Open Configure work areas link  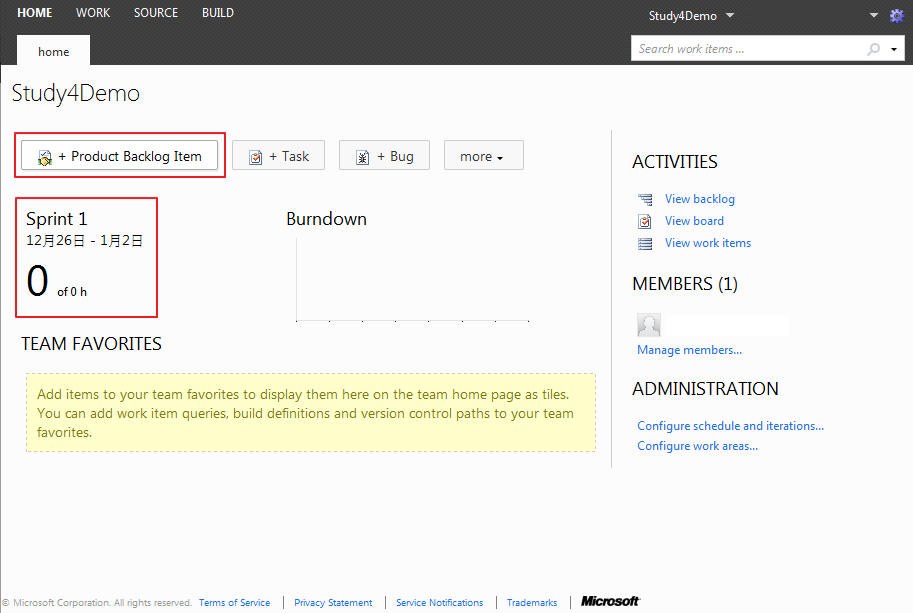click(x=697, y=446)
